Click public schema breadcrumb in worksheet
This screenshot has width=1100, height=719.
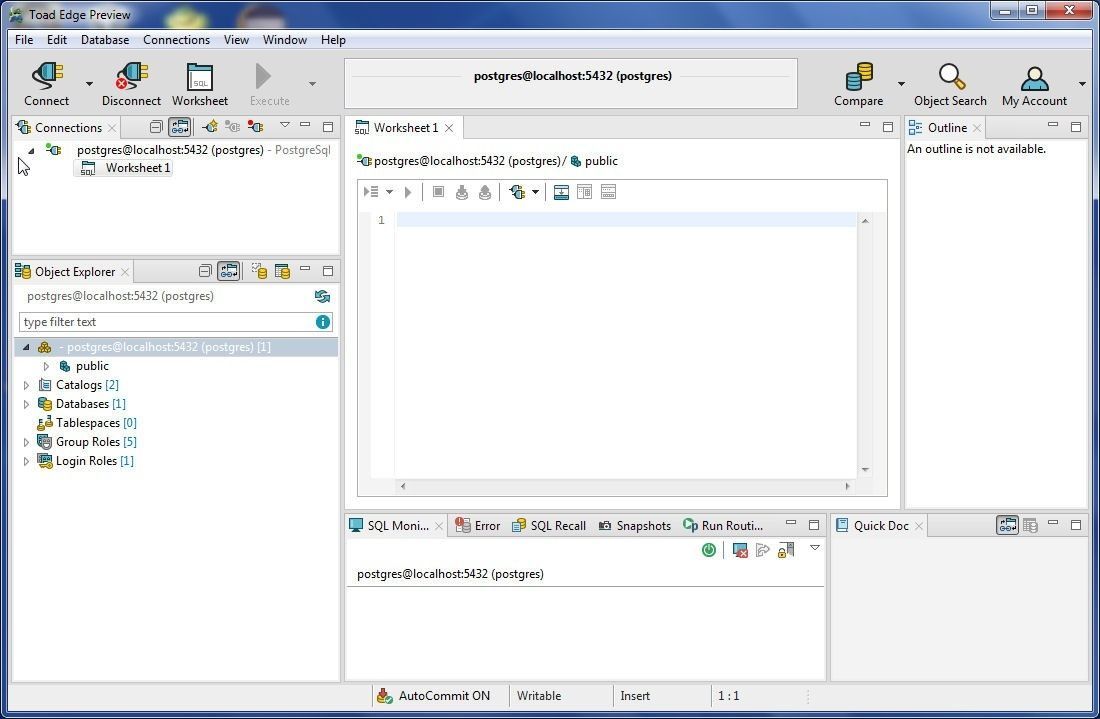click(x=594, y=161)
